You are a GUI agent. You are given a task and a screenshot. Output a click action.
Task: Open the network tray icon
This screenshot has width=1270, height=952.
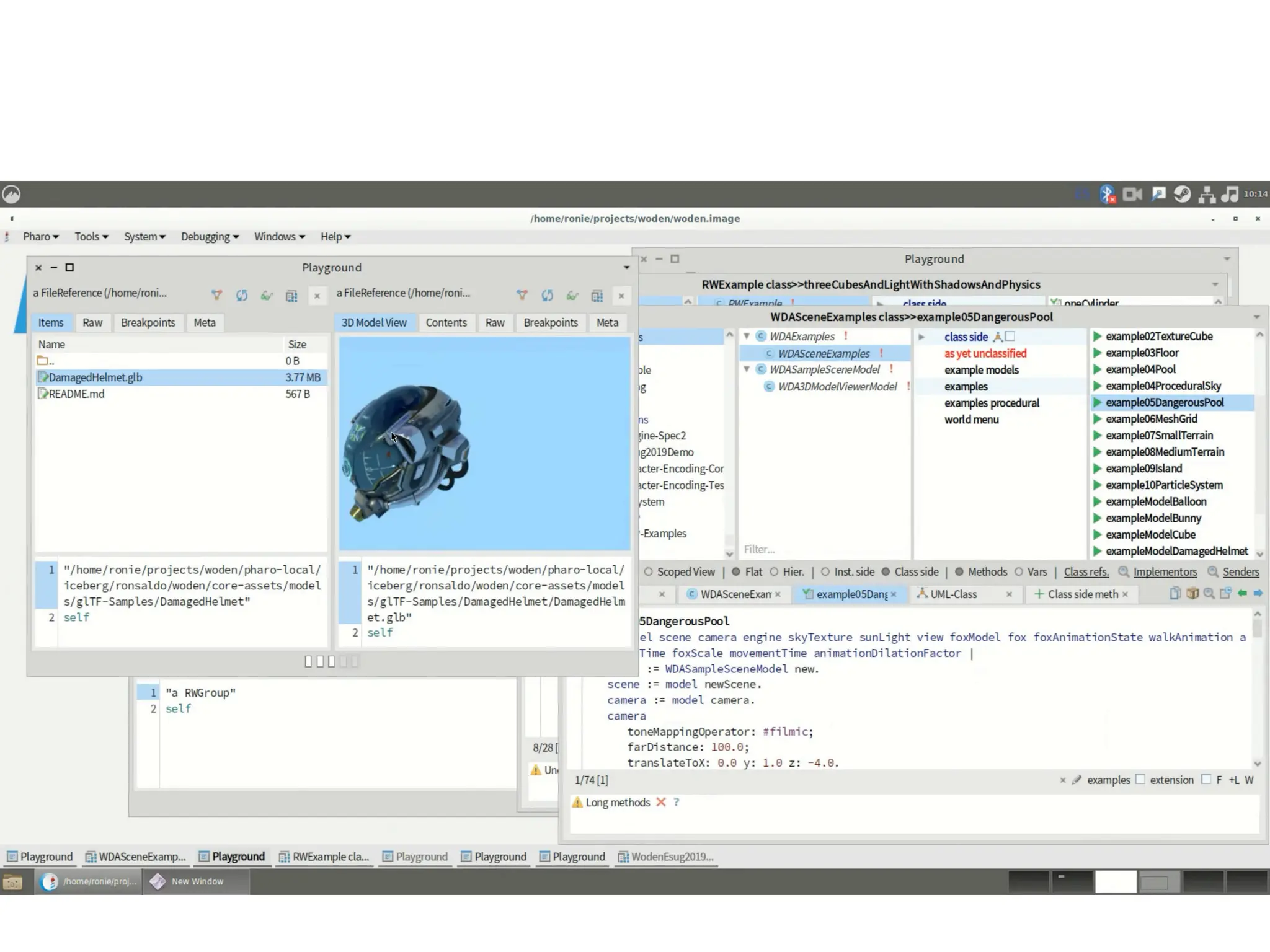pos(1207,195)
